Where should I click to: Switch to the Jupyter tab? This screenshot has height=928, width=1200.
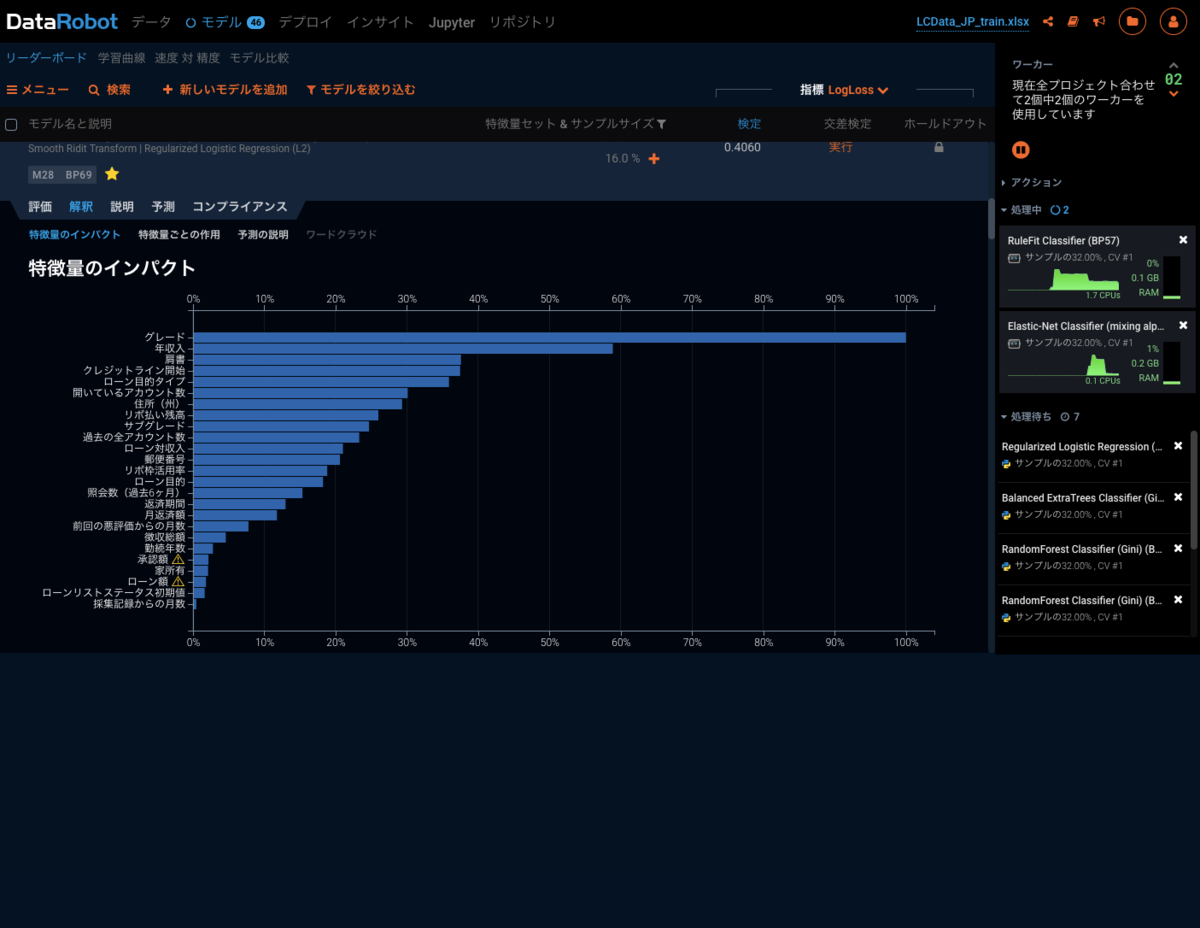(452, 22)
